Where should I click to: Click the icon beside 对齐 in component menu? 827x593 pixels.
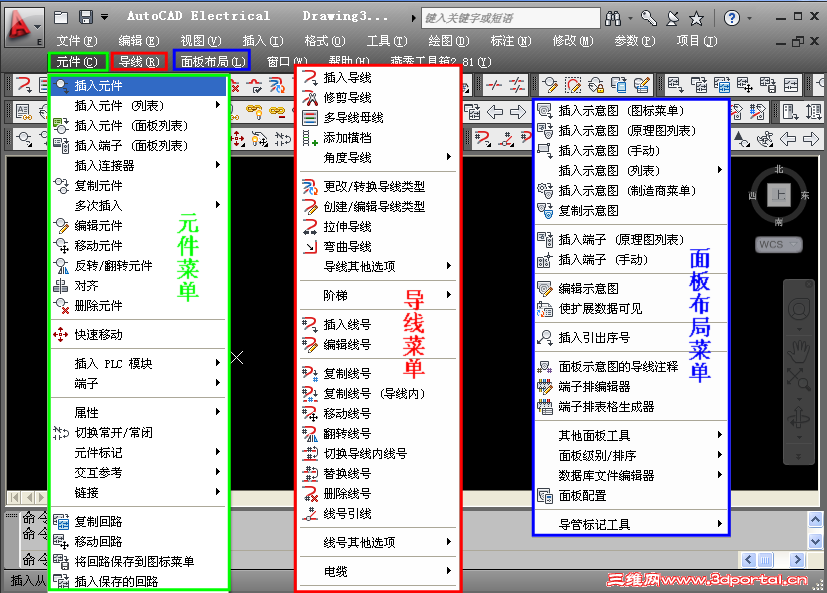[61, 286]
